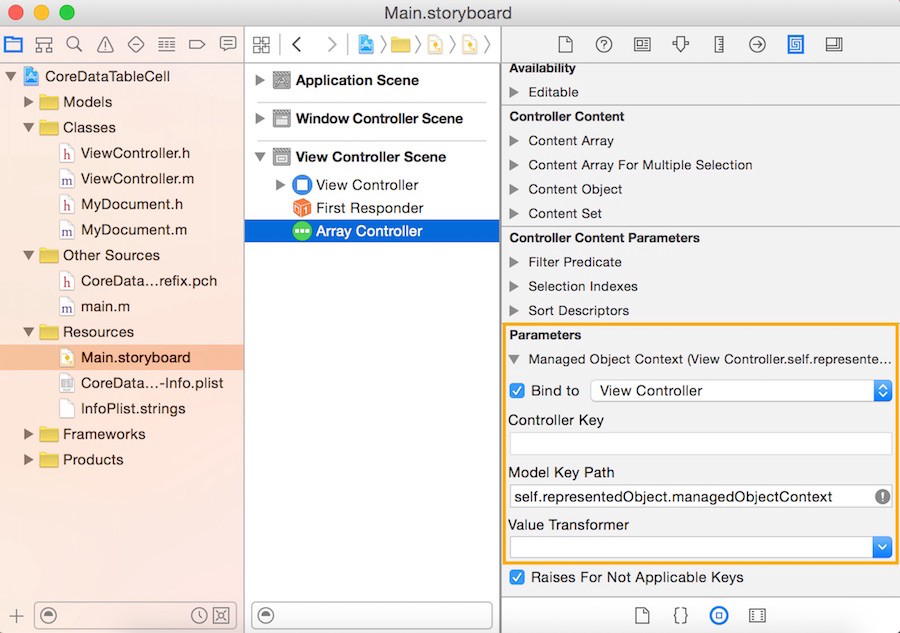Screen dimensions: 900x633
Task: Click the folder icon in jump bar
Action: (401, 44)
